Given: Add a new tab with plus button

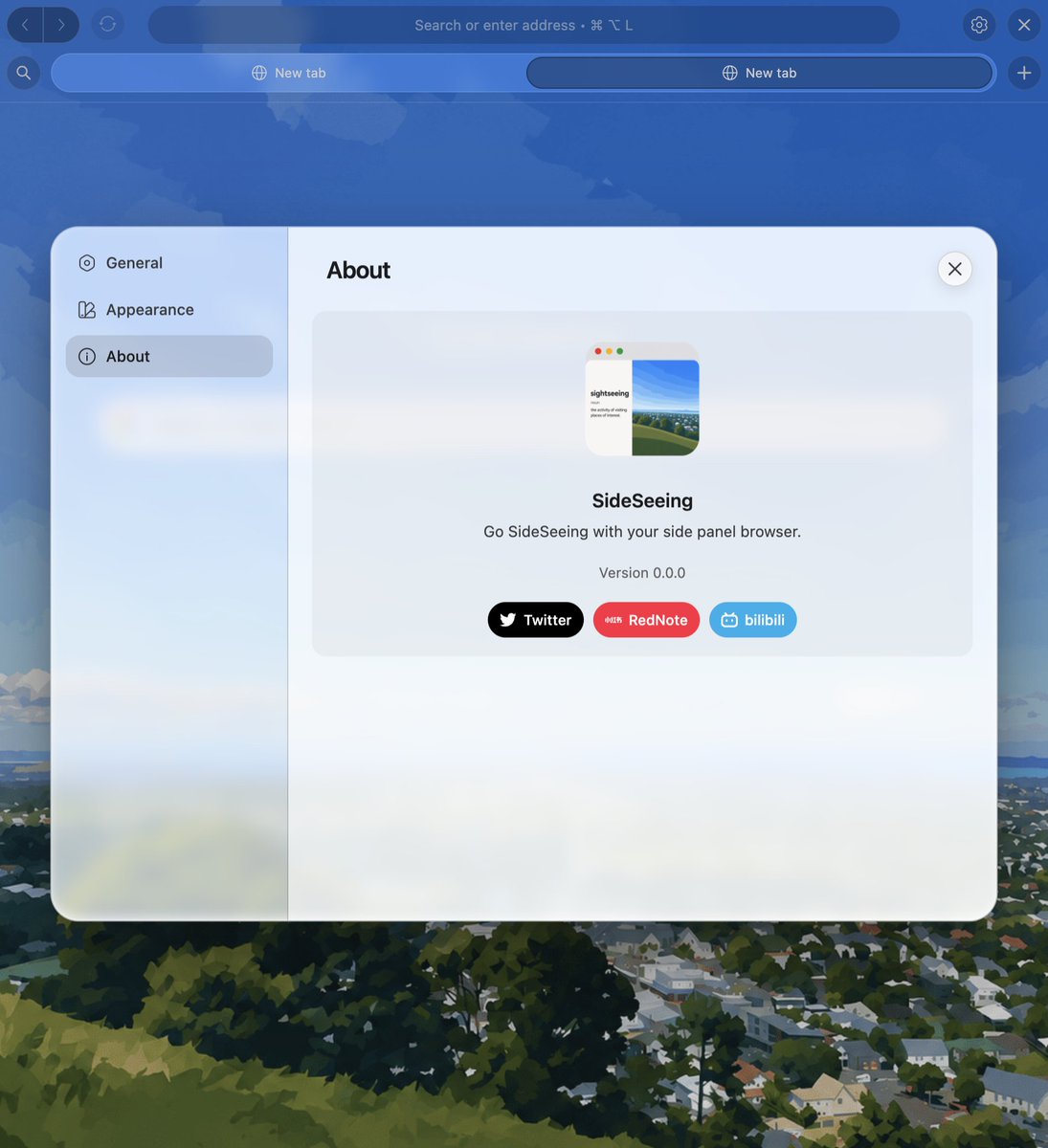Looking at the screenshot, I should tap(1024, 73).
